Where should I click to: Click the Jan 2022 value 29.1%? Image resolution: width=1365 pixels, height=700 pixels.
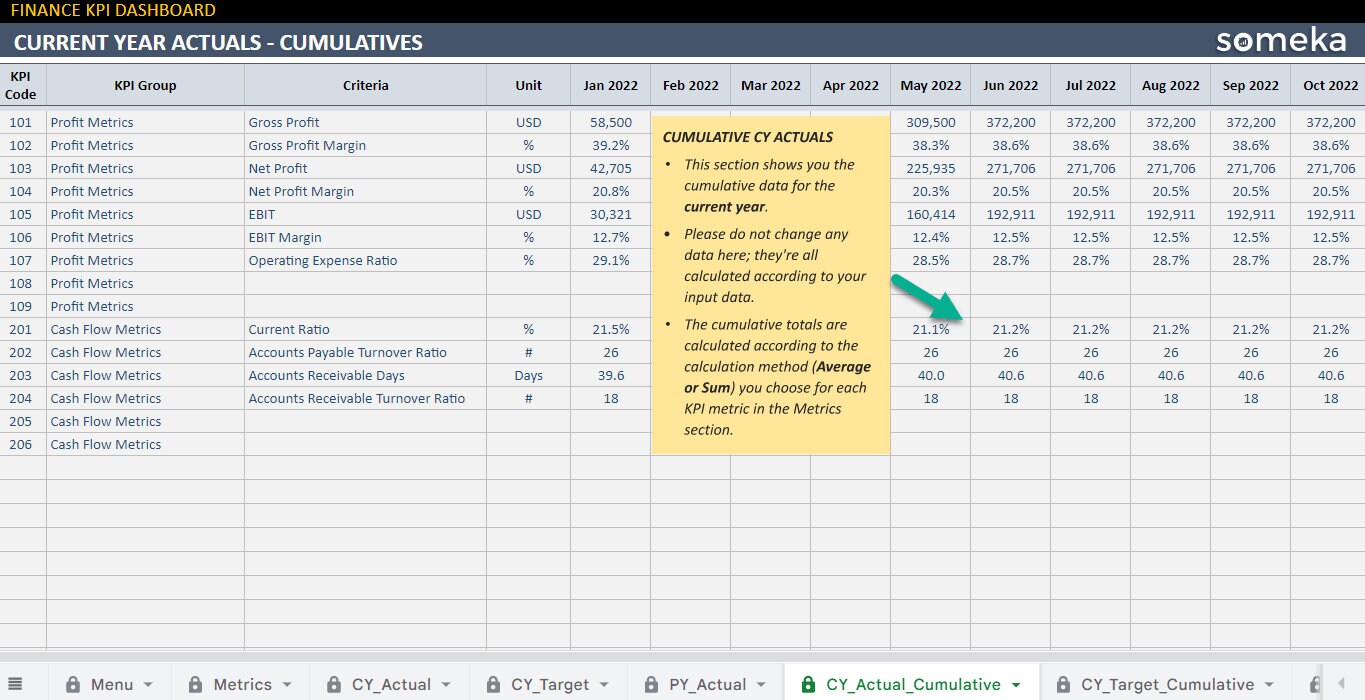click(610, 260)
